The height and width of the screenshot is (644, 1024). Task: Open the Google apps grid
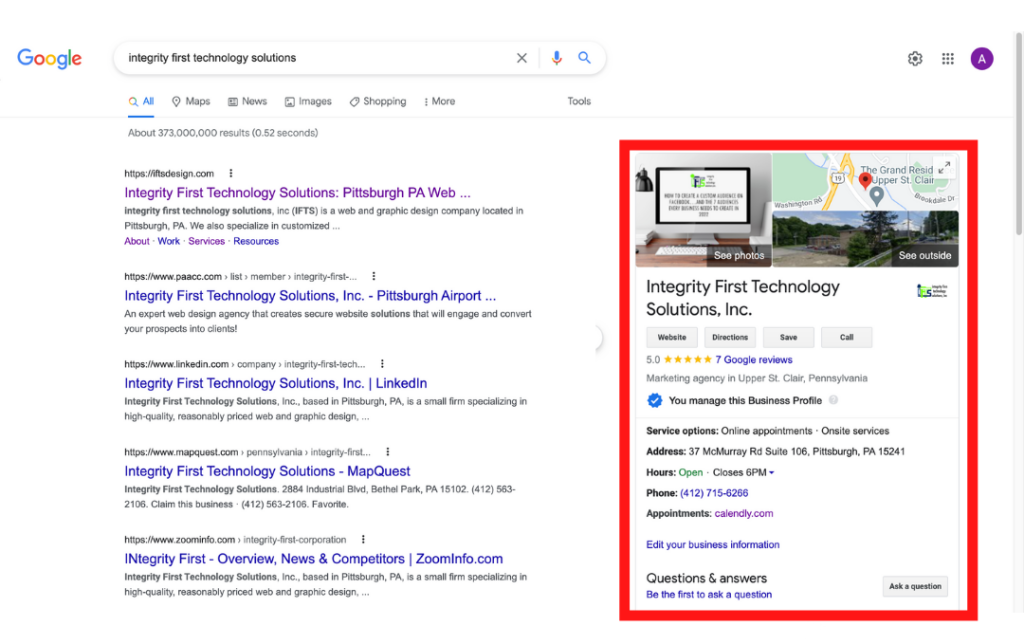pyautogui.click(x=948, y=59)
